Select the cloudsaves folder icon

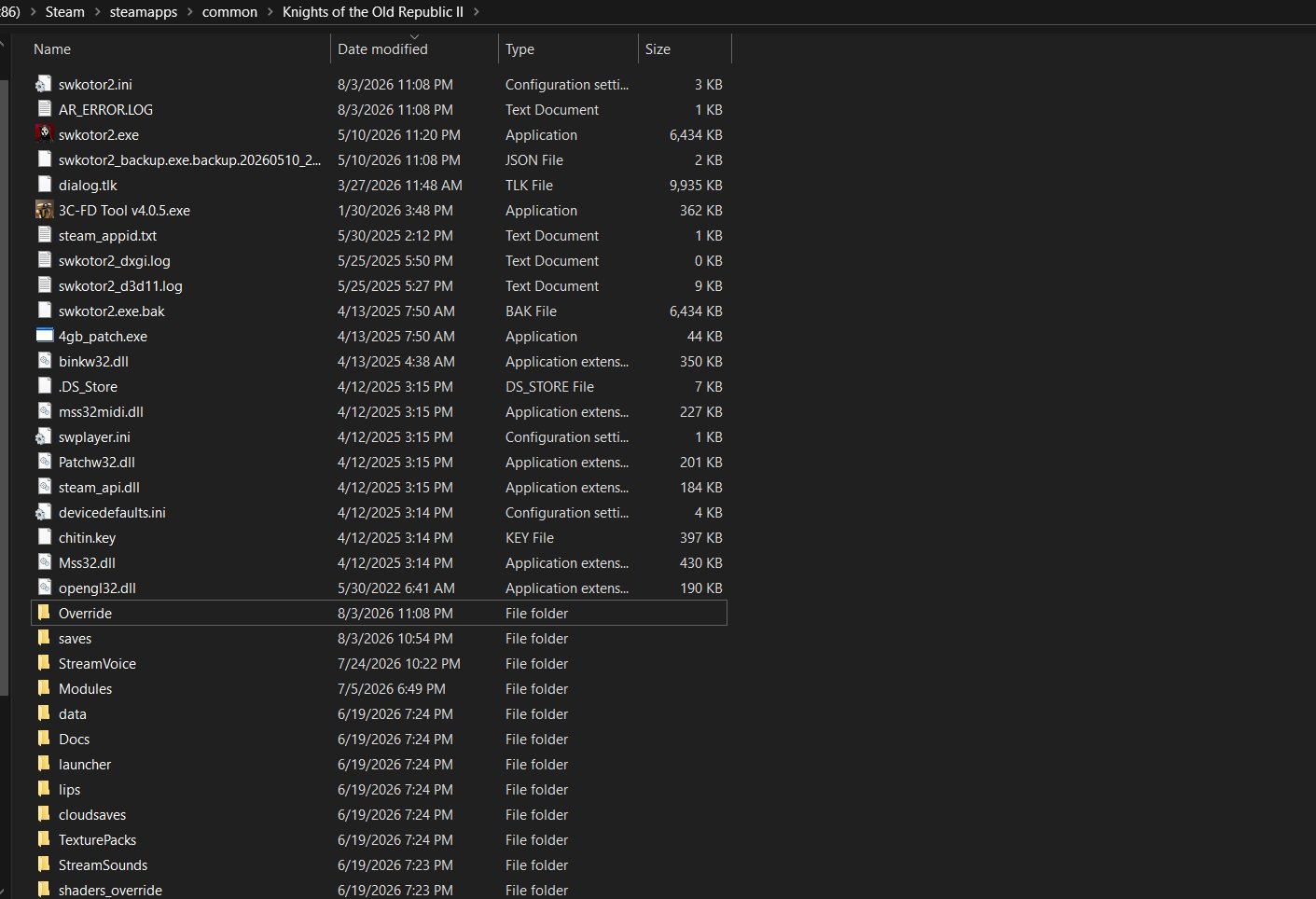coord(44,814)
